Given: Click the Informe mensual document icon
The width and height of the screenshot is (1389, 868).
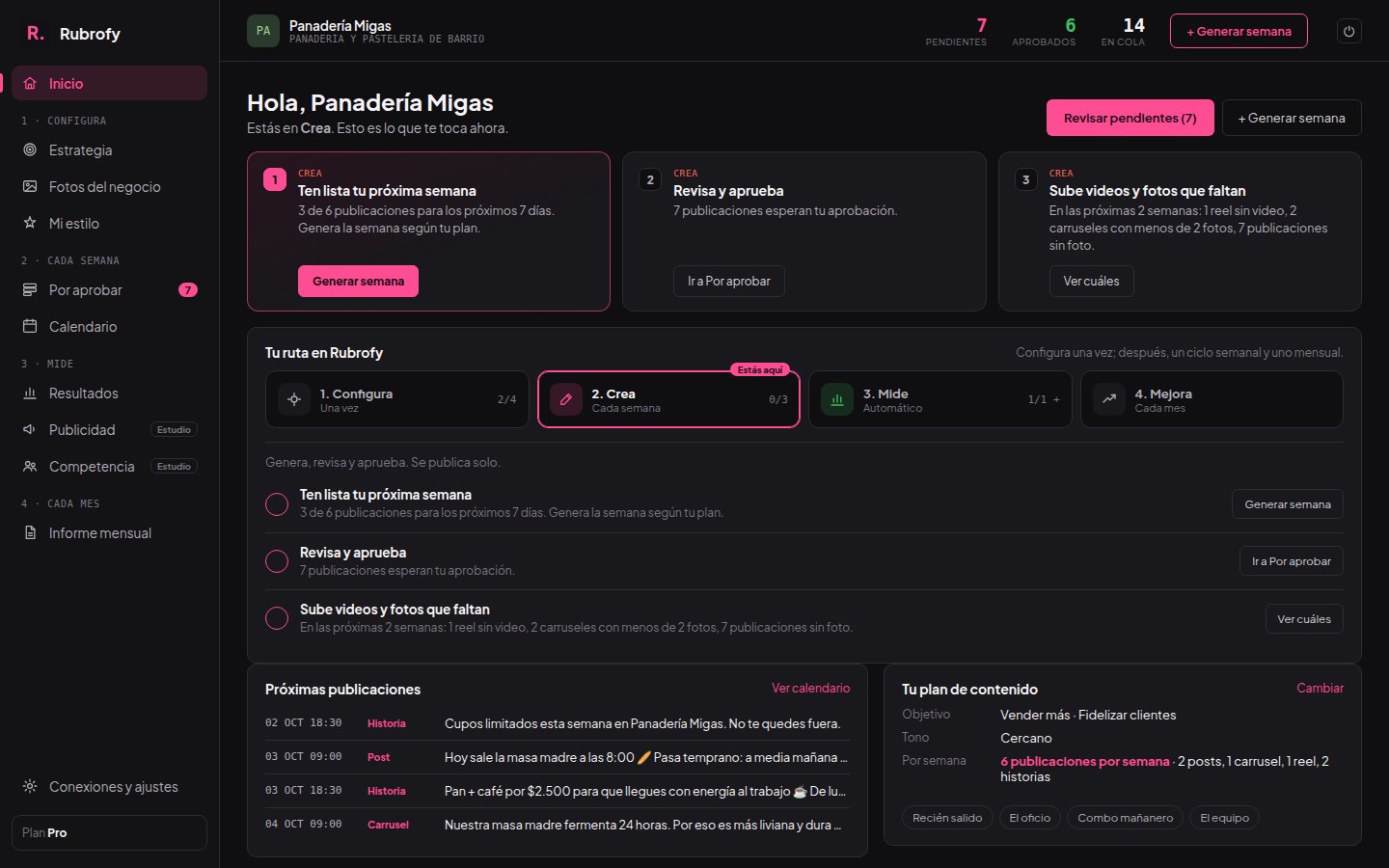Looking at the screenshot, I should click(30, 532).
